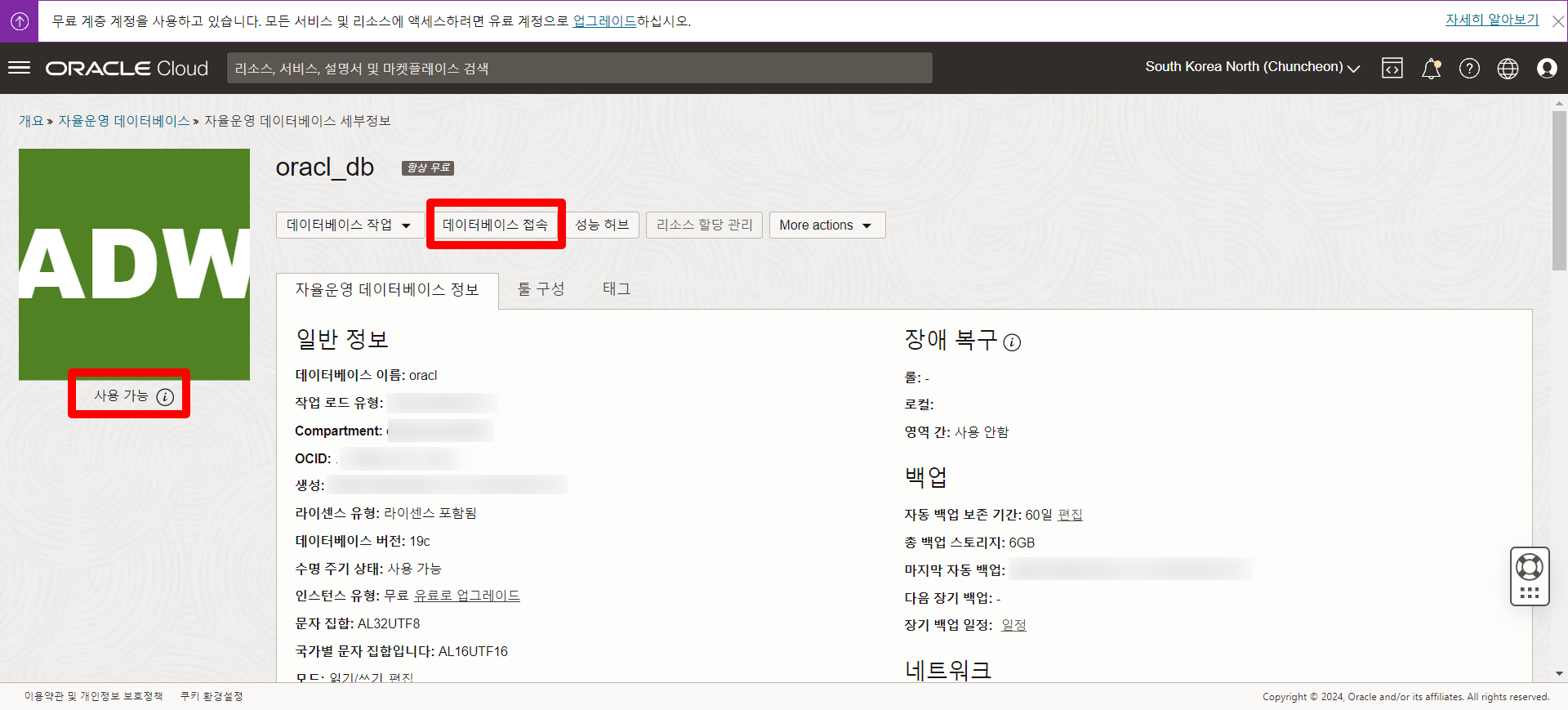
Task: Click 총 백업 스토리지: 6GB text
Action: (x=969, y=543)
